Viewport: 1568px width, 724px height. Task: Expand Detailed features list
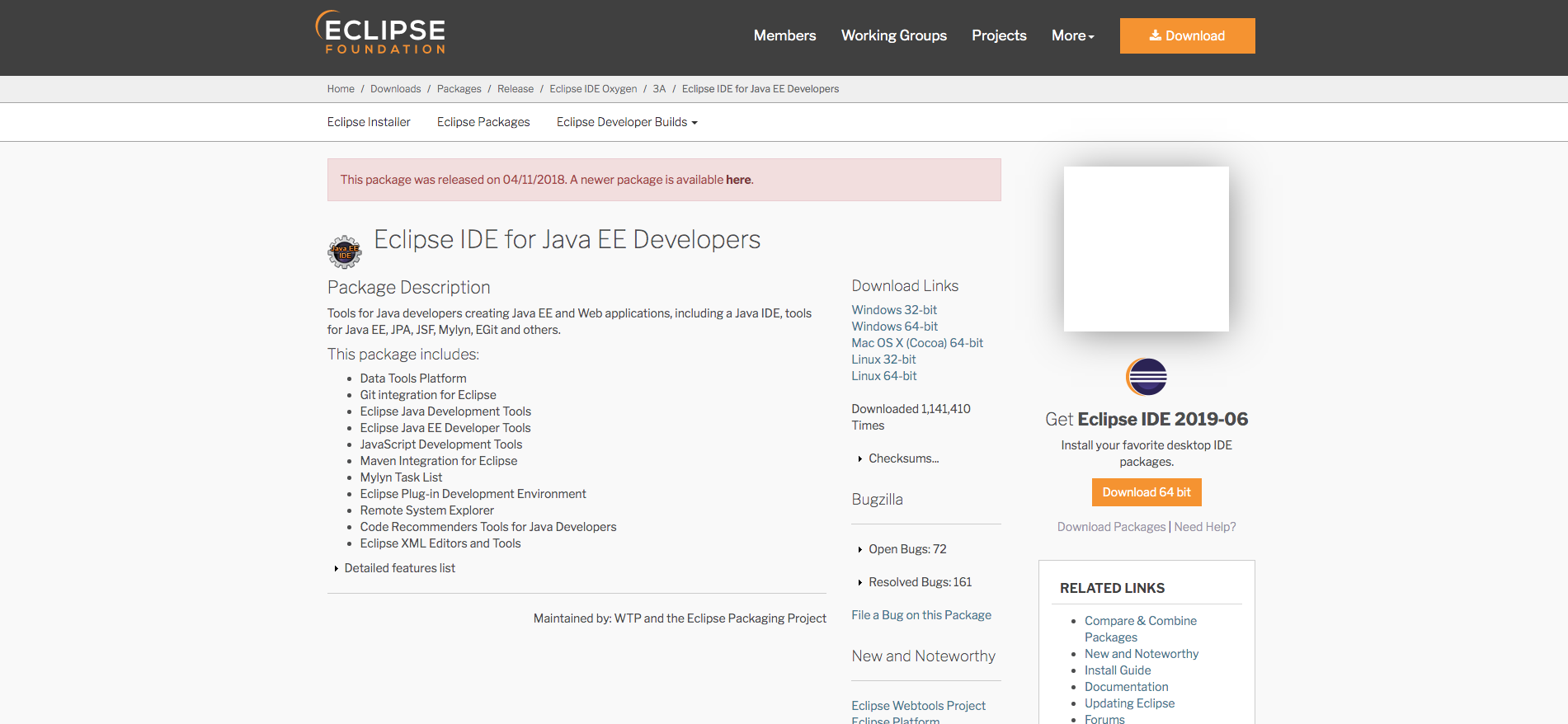point(399,568)
